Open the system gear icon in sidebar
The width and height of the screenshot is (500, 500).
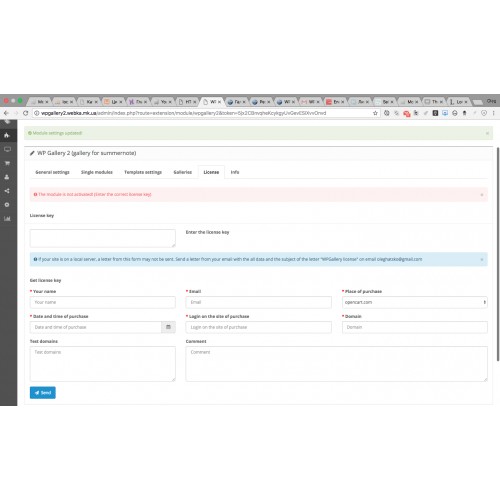click(7, 205)
